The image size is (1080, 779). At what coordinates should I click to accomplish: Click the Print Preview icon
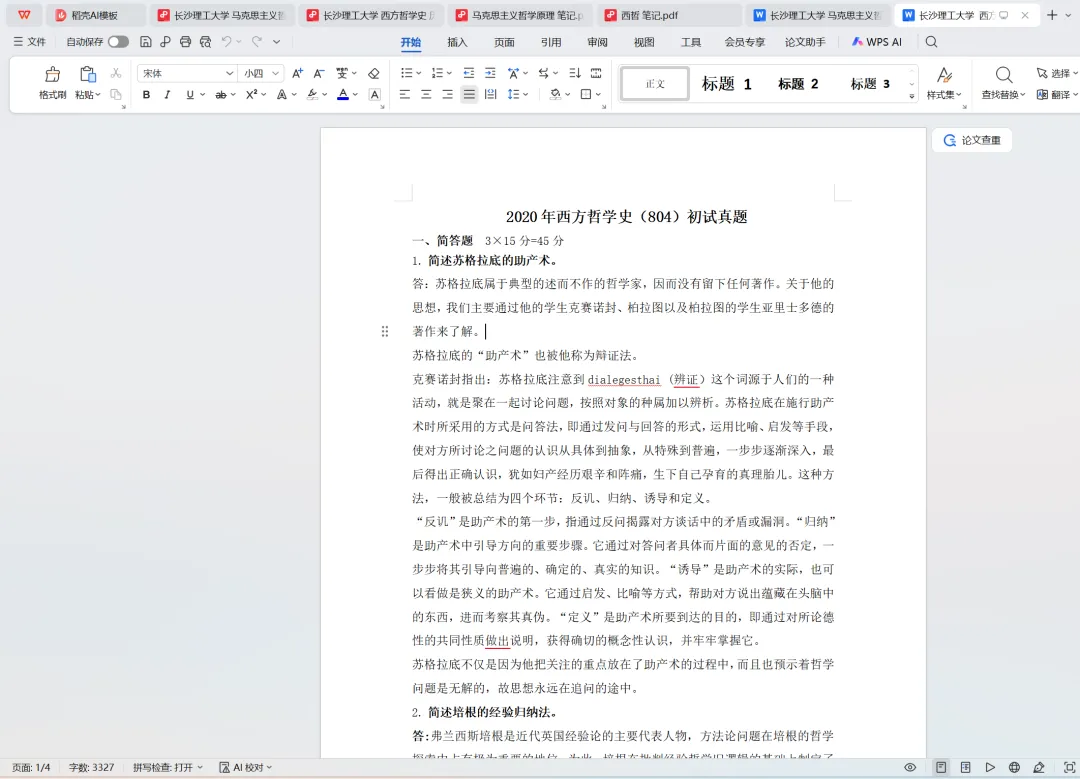(x=205, y=42)
